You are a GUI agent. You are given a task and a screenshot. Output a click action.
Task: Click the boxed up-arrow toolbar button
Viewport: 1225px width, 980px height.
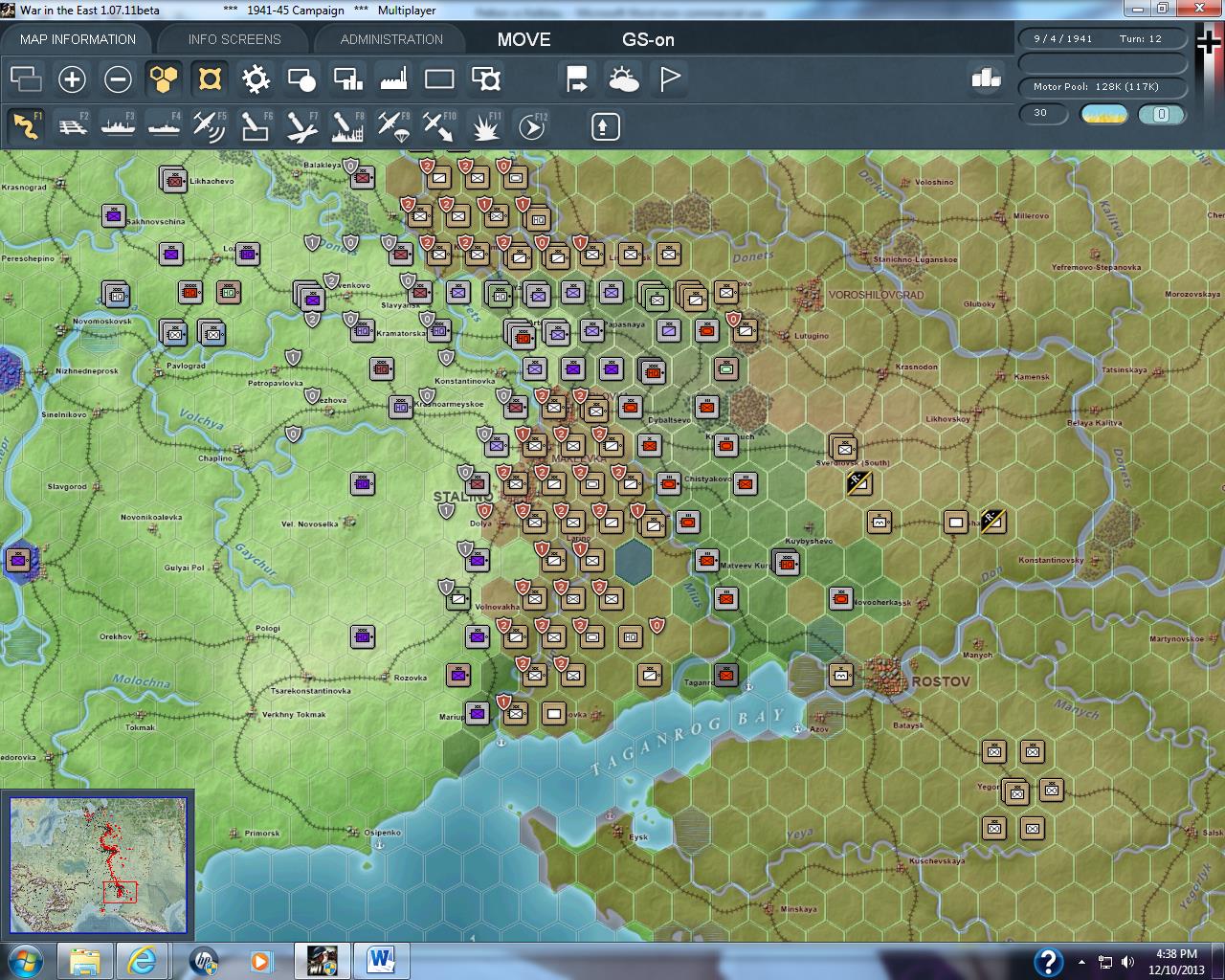[605, 126]
